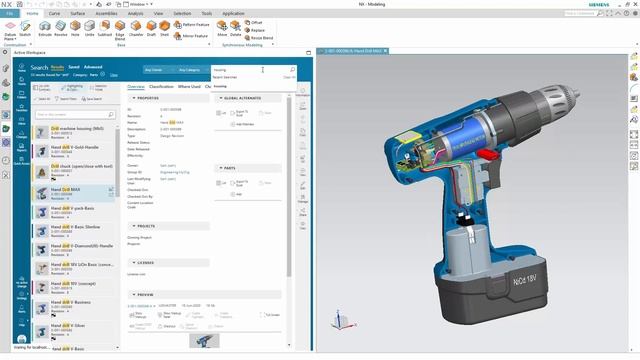Click Pattern Feature in the ribbon
Screen dimensions: 640x360
(x=191, y=25)
